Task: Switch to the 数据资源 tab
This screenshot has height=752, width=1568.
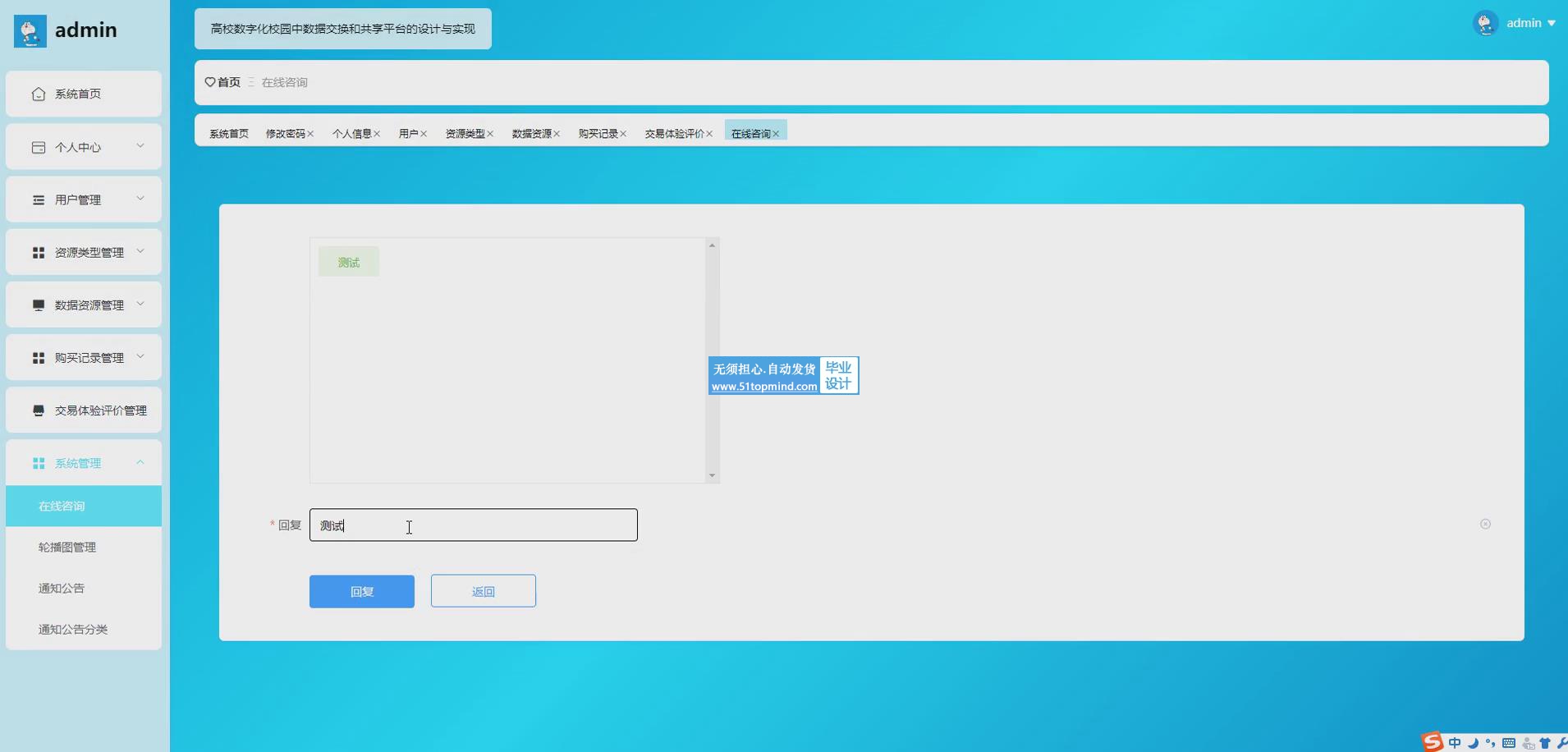Action: tap(531, 134)
